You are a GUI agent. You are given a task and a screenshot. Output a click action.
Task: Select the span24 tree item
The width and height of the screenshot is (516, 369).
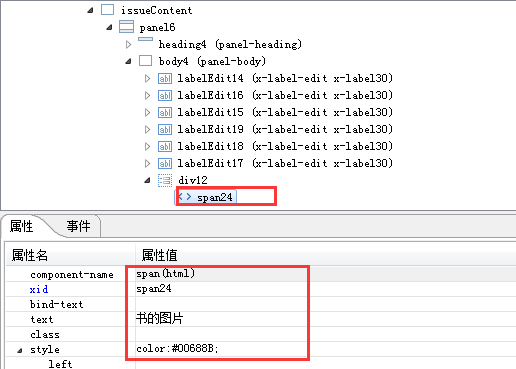coord(215,197)
